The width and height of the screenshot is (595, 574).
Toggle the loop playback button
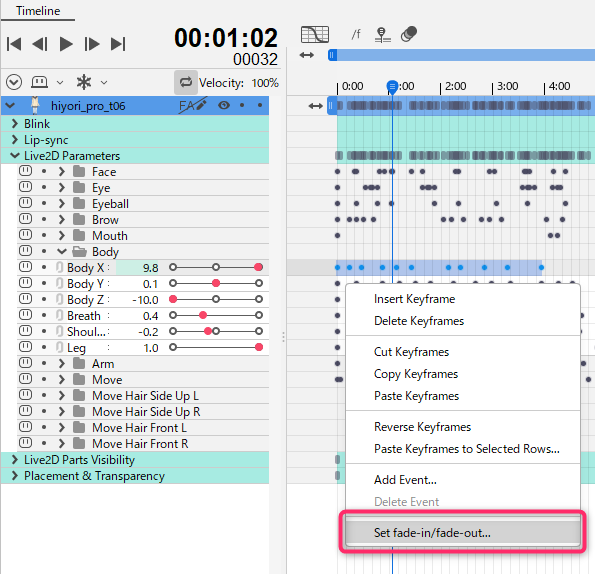pos(186,82)
